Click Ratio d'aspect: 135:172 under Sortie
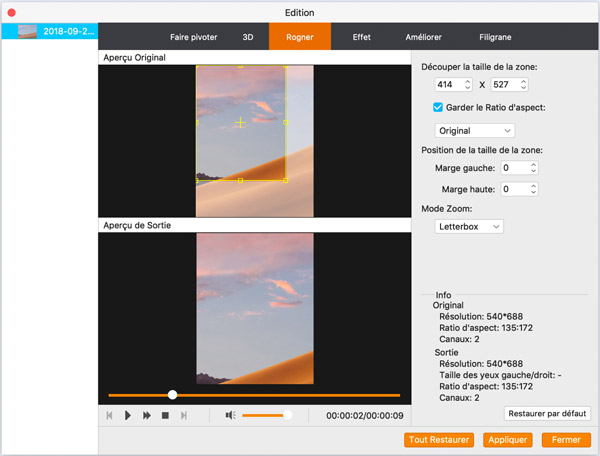Viewport: 600px width, 456px height. [x=486, y=386]
